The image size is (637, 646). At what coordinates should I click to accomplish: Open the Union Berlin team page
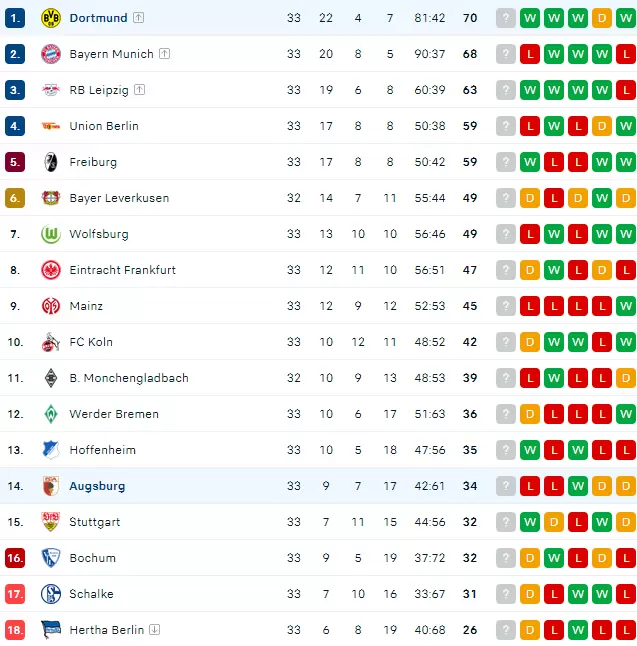pyautogui.click(x=104, y=126)
